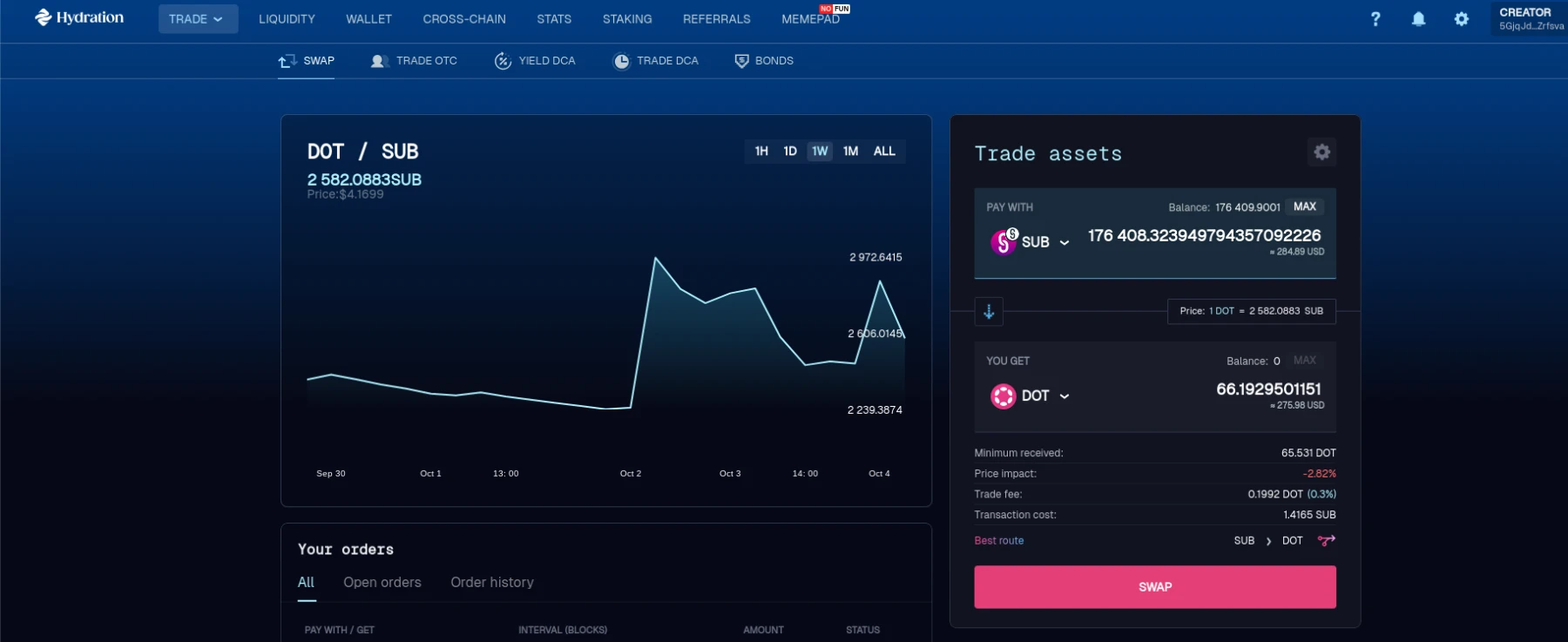Viewport: 1568px width, 642px height.
Task: Expand the DOT asset selector chevron
Action: (x=1064, y=396)
